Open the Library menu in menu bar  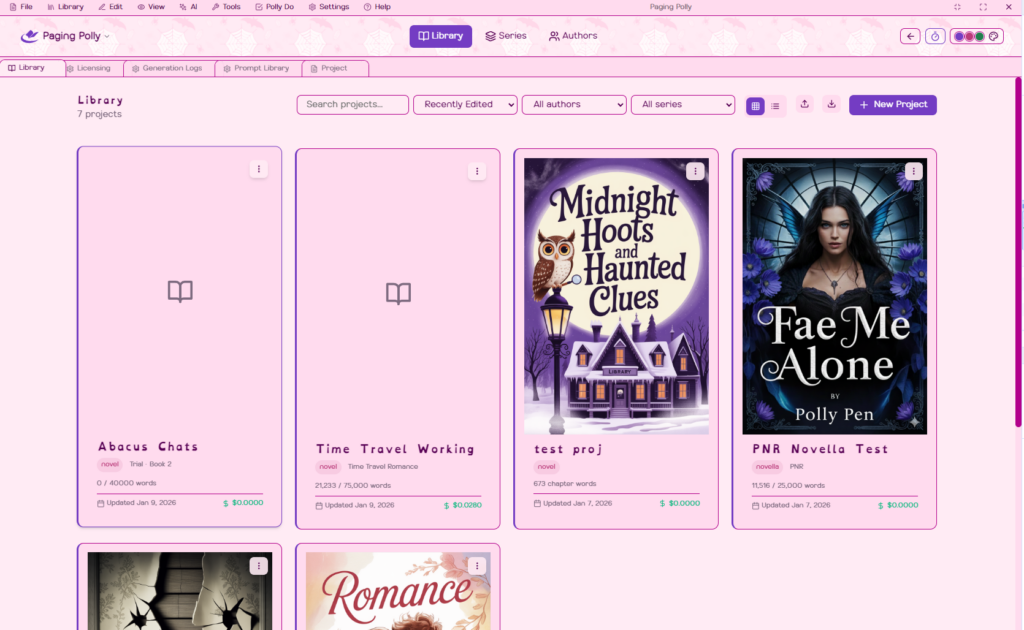(x=65, y=7)
